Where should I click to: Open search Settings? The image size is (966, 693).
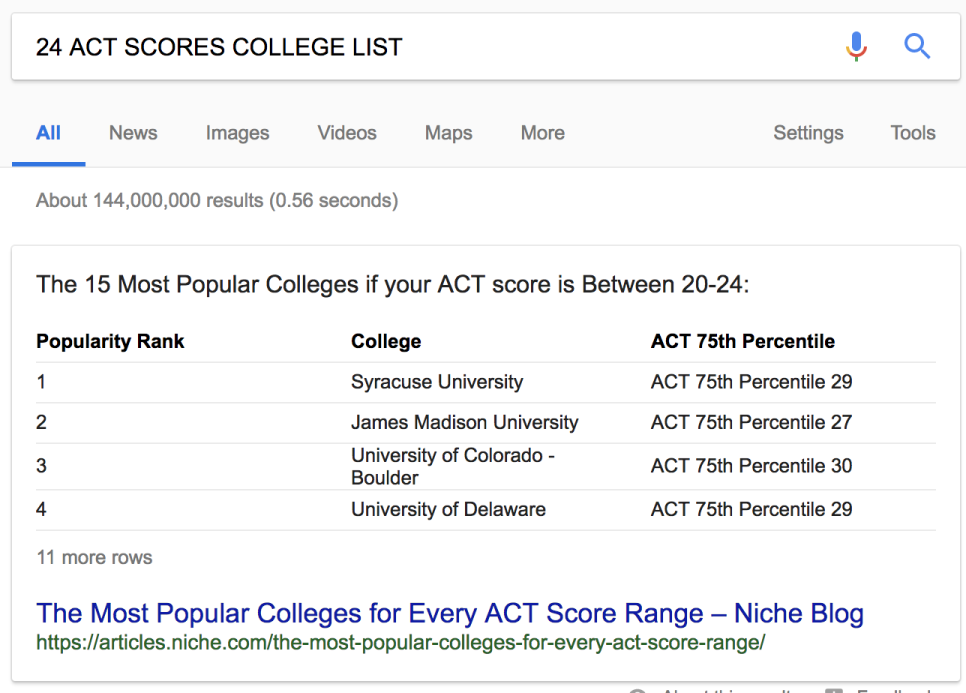point(808,133)
